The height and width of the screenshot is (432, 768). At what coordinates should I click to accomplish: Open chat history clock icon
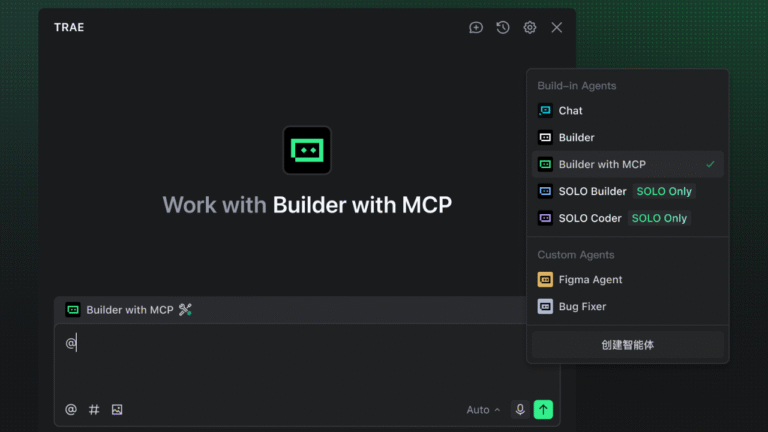coord(503,27)
